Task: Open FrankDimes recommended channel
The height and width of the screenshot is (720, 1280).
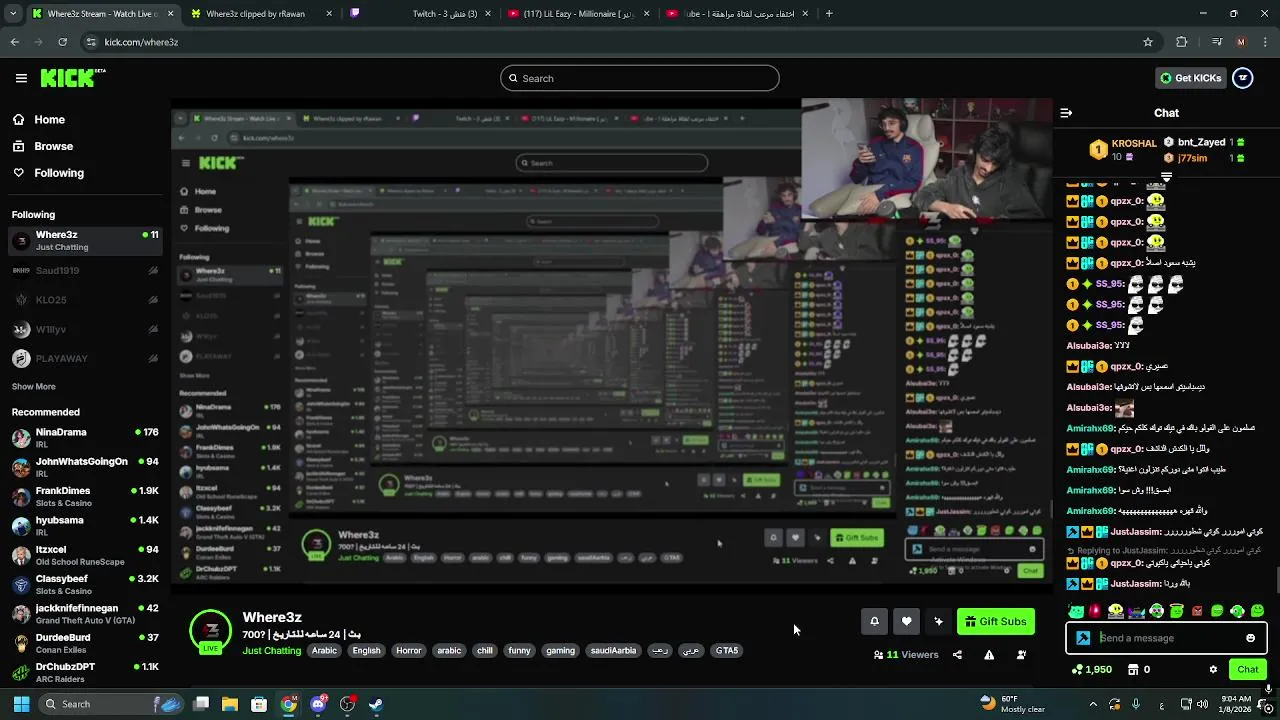Action: (x=83, y=497)
